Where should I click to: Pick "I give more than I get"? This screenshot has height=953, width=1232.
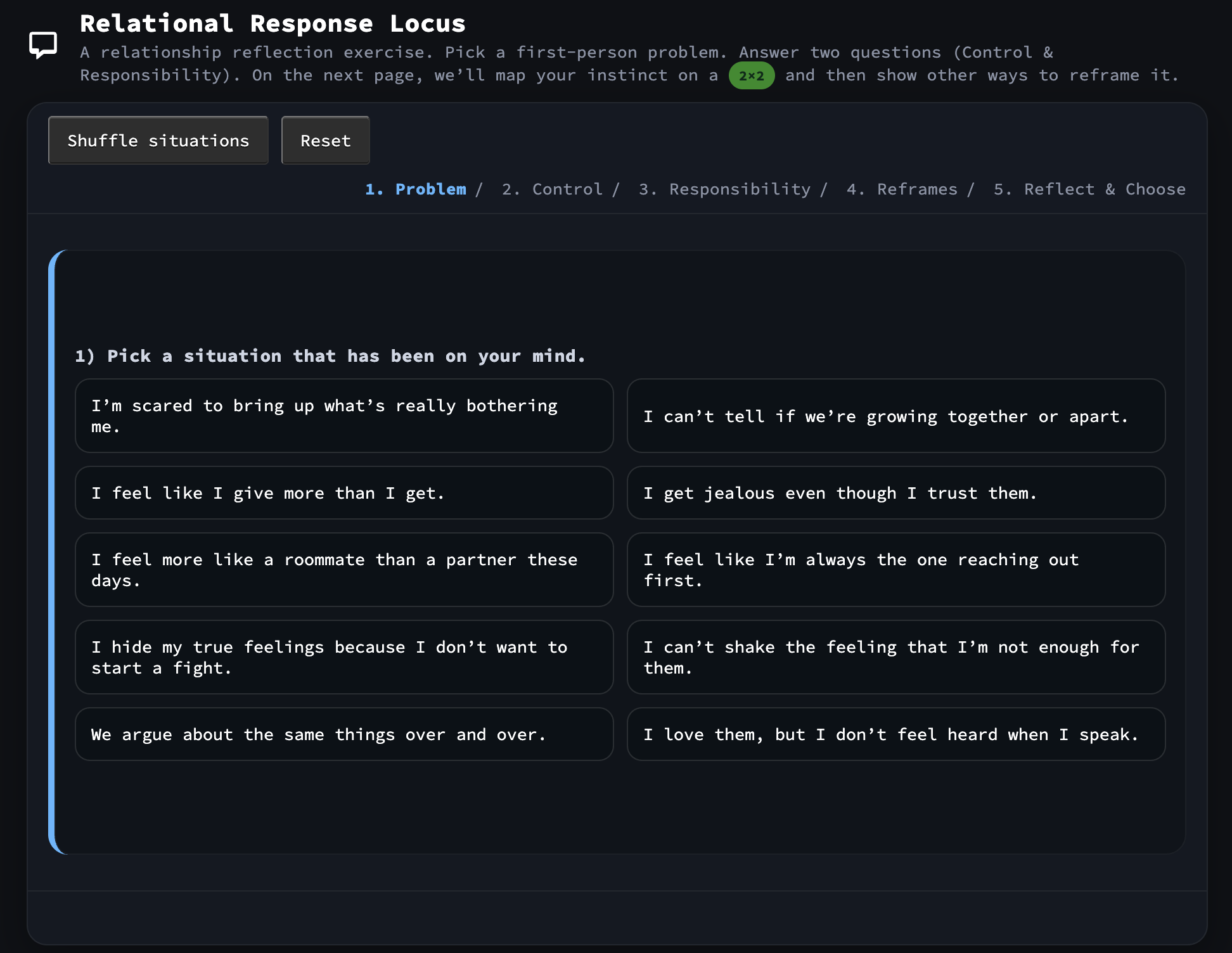tap(344, 493)
